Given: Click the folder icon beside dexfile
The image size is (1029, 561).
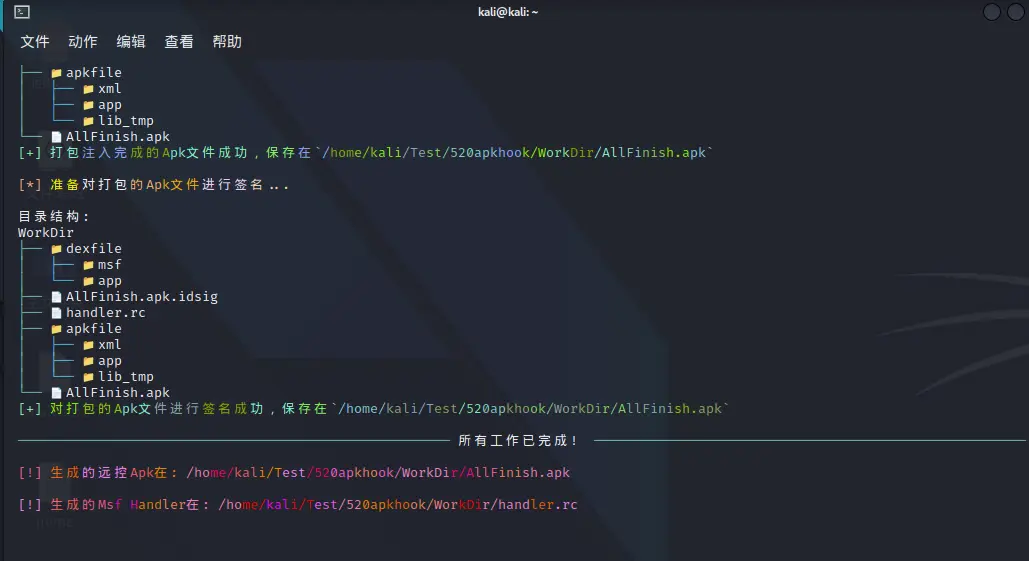Looking at the screenshot, I should click(x=56, y=249).
